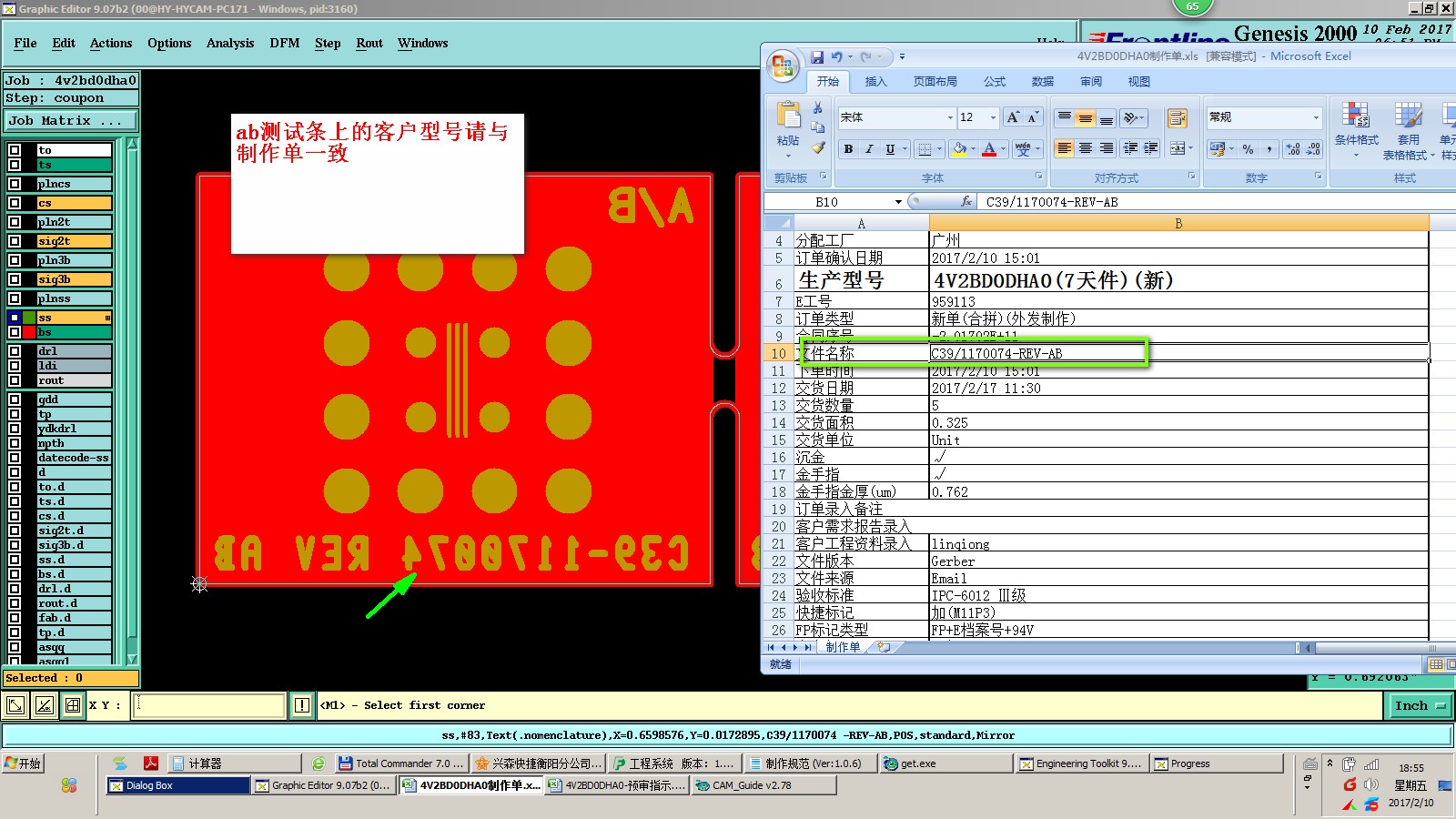Click the Copy icon in Excel clipboard group
The height and width of the screenshot is (819, 1456).
pyautogui.click(x=818, y=127)
